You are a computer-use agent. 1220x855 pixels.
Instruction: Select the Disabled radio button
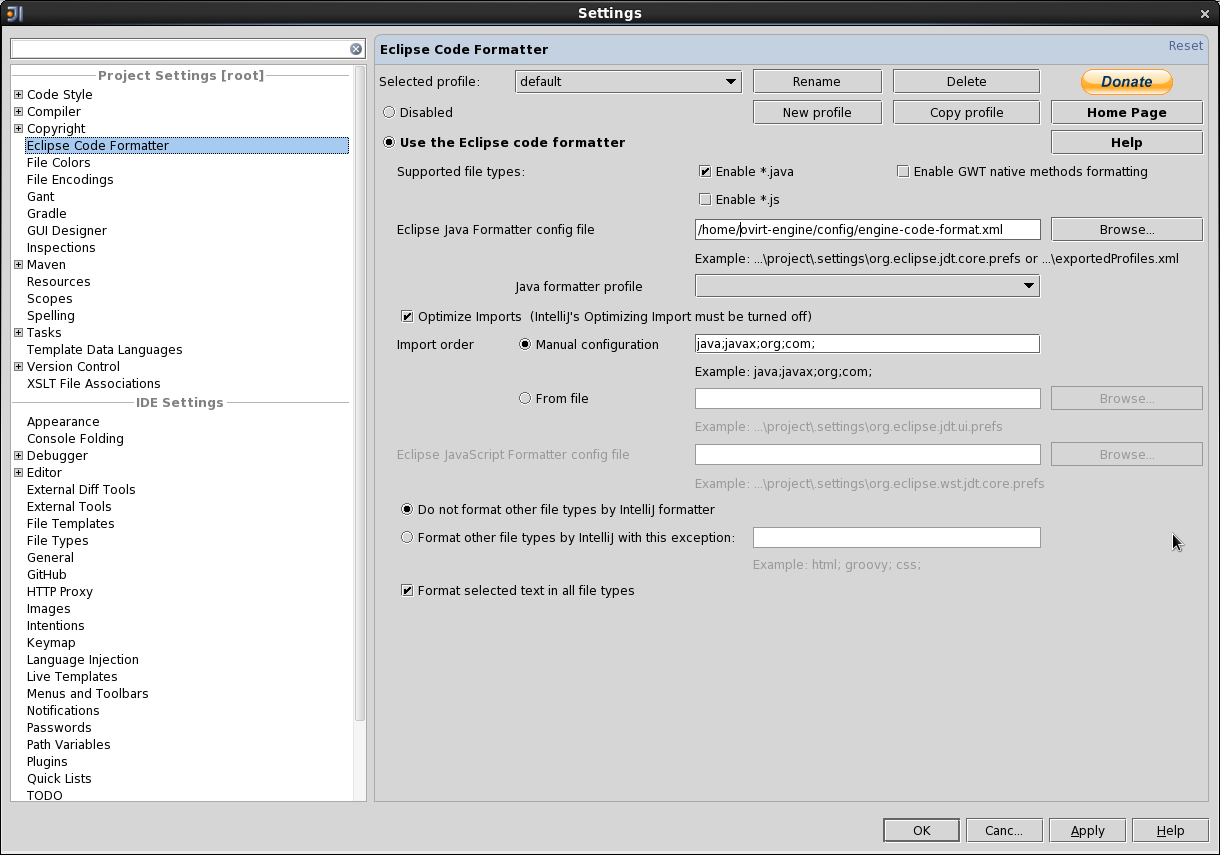[x=389, y=113]
